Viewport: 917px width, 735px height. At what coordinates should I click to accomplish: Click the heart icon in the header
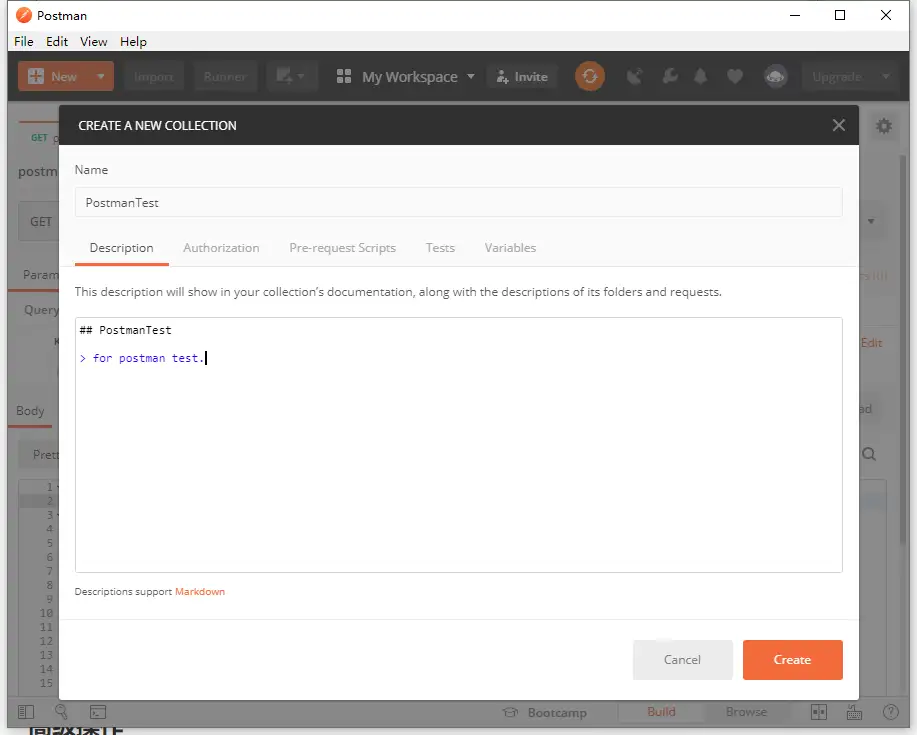[x=735, y=76]
